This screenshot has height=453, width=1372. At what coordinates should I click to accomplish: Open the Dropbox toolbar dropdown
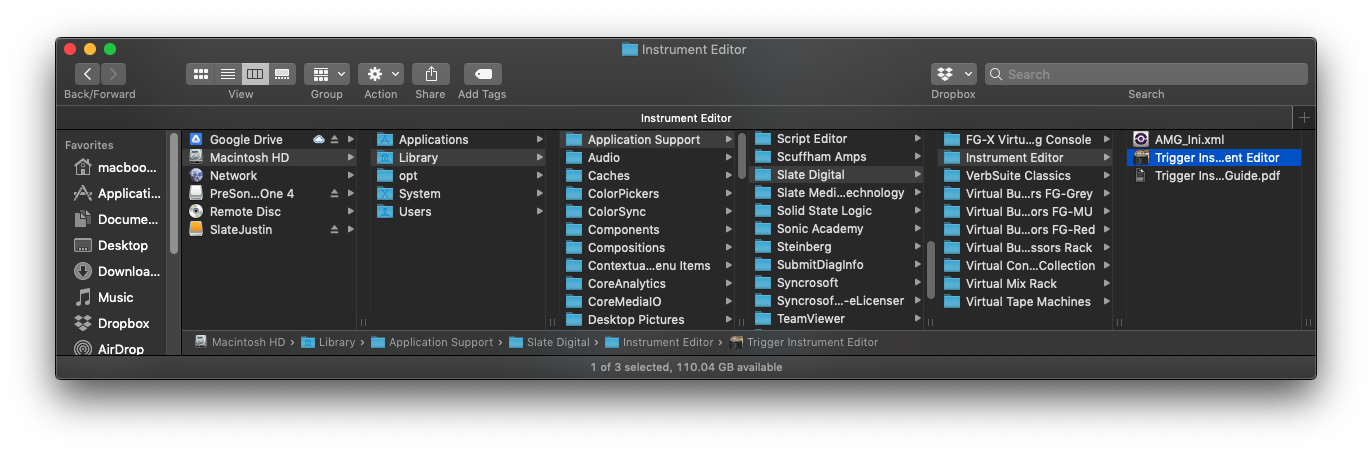point(953,74)
